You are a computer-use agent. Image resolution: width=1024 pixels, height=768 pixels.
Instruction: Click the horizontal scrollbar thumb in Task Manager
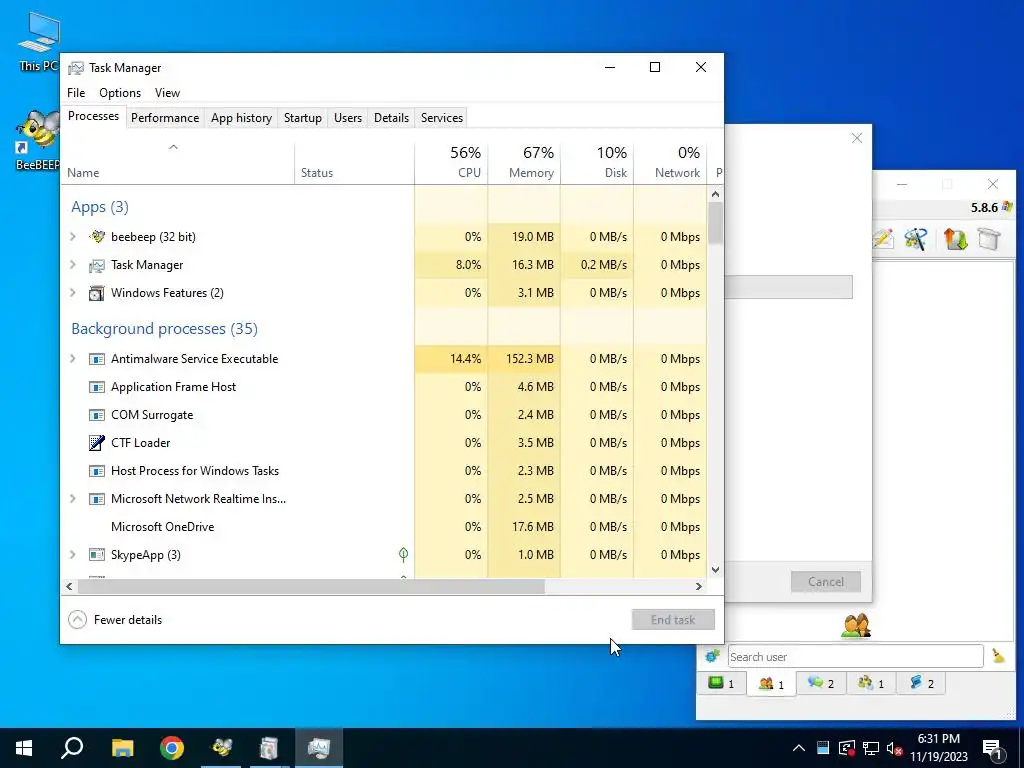click(311, 586)
